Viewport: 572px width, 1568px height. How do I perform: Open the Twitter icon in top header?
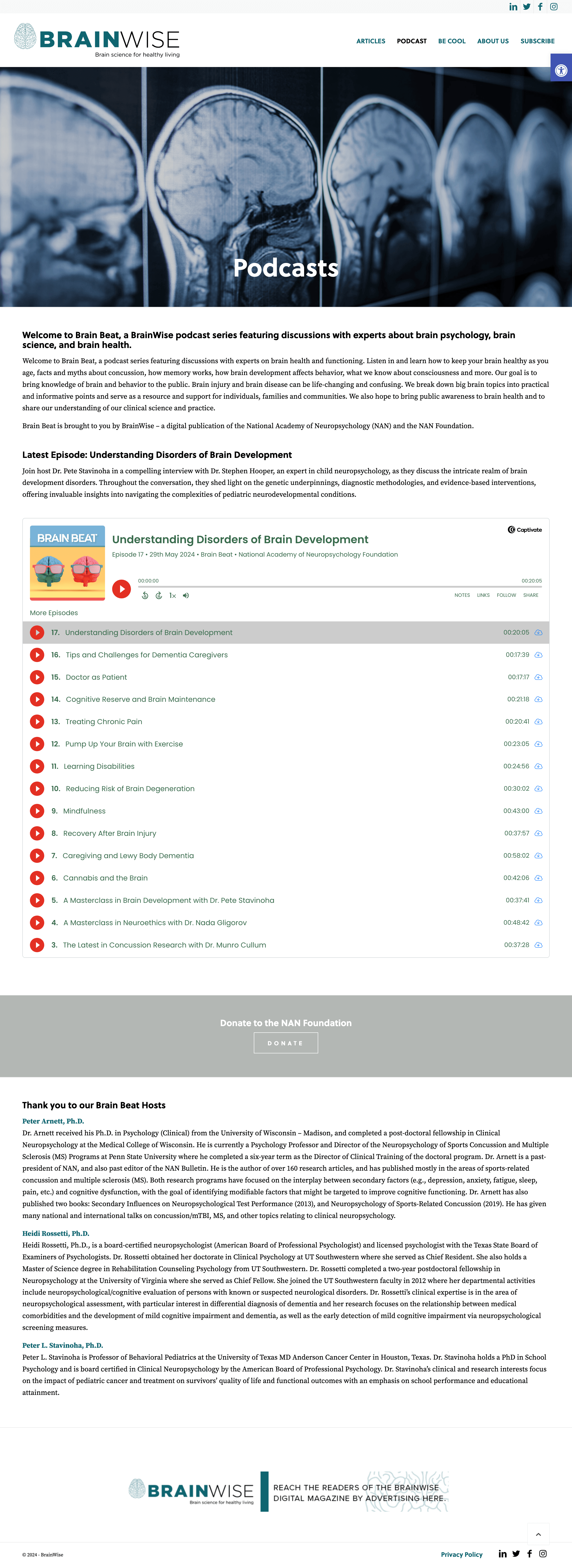(526, 7)
